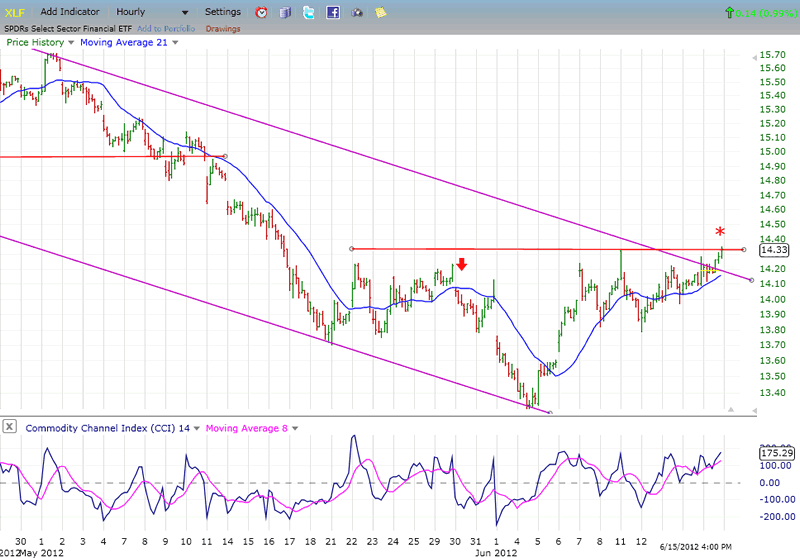Click the XLF ticker symbol field
This screenshot has width=800, height=558.
pyautogui.click(x=16, y=12)
